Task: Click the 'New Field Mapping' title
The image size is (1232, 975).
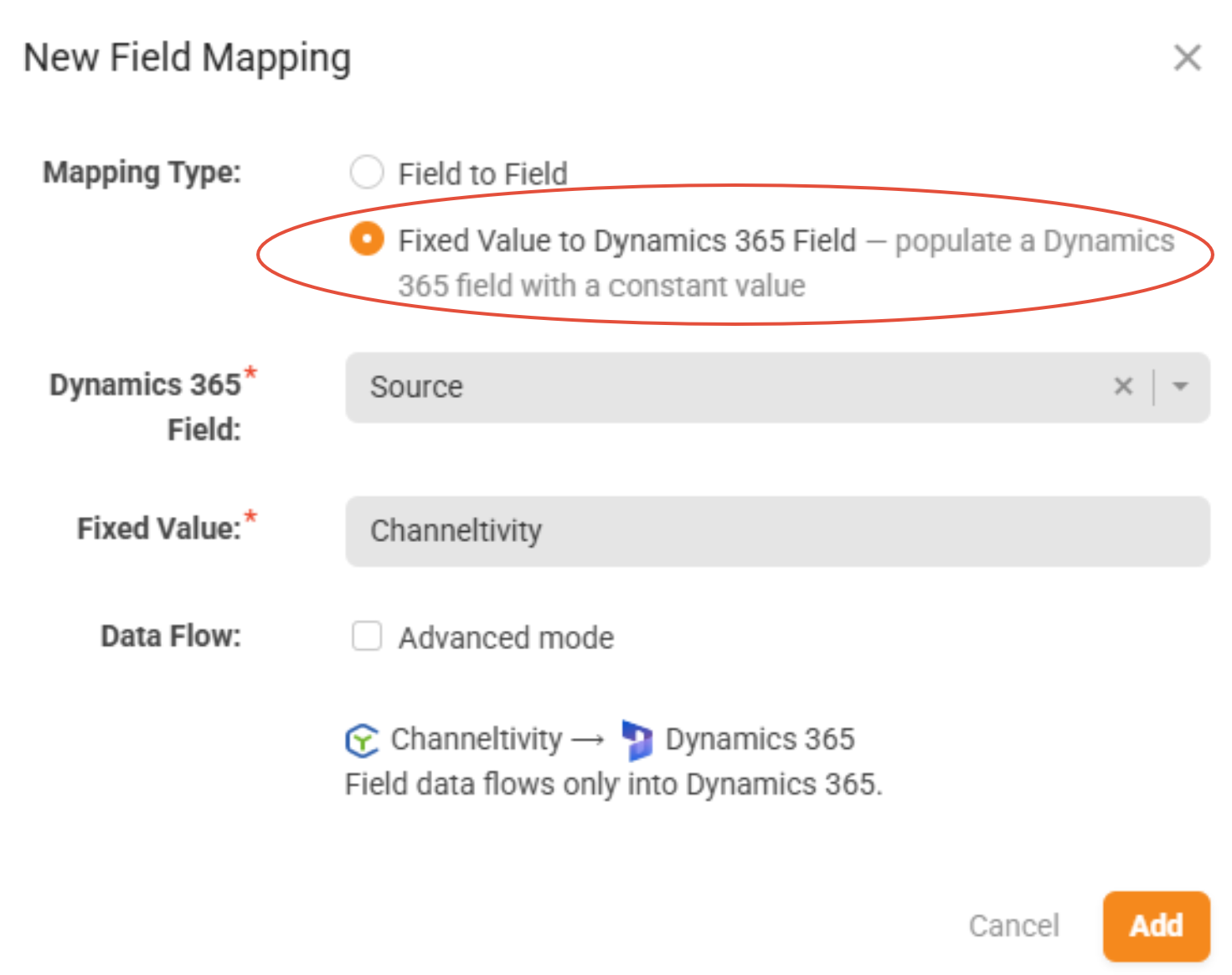Action: [x=188, y=59]
